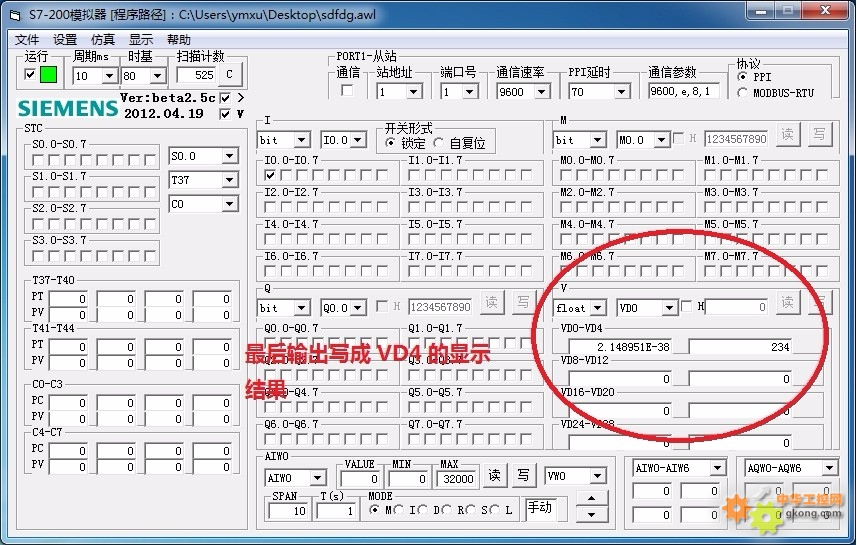Open the M section bit type dropdown
The width and height of the screenshot is (857, 545).
(597, 140)
